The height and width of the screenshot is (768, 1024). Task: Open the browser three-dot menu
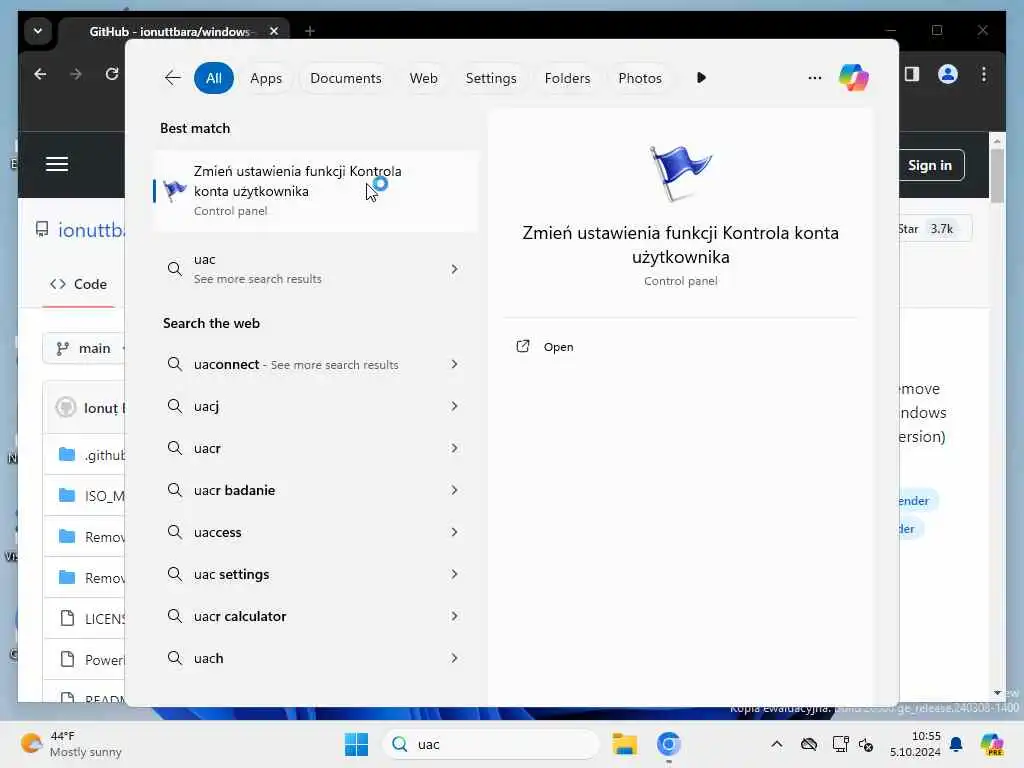tap(984, 74)
